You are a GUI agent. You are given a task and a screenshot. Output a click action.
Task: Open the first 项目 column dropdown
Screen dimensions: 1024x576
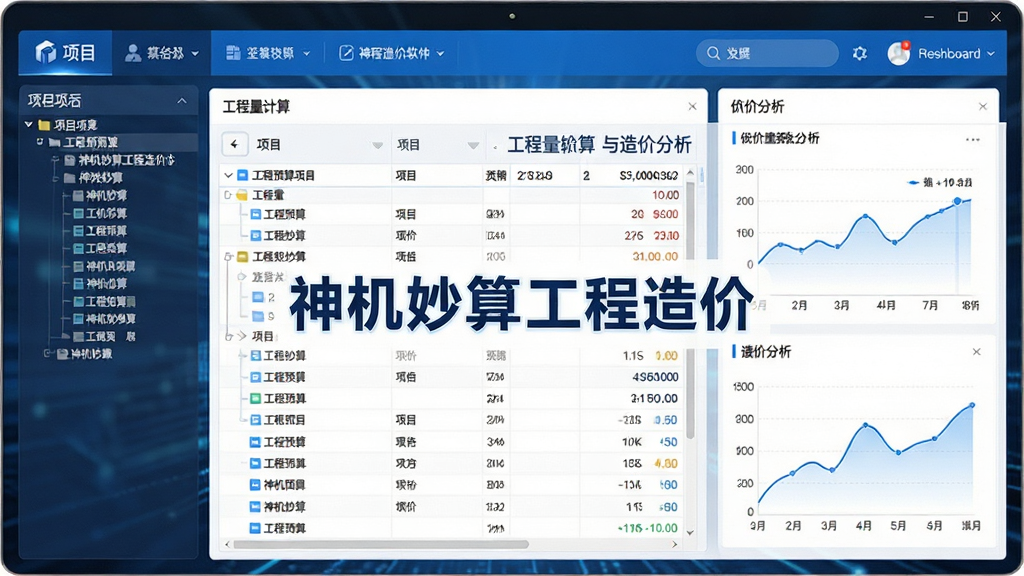pyautogui.click(x=377, y=145)
